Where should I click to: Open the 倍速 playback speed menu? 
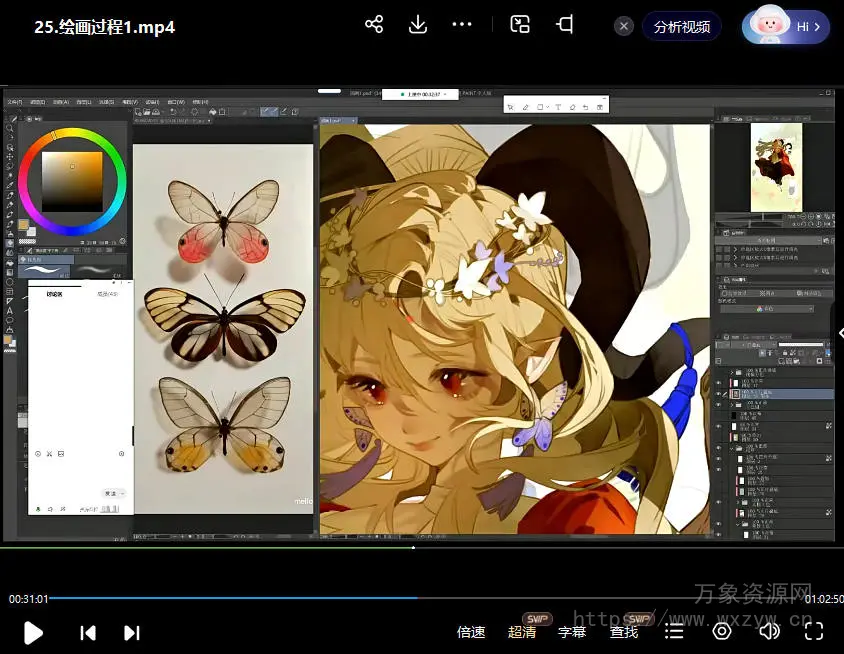[471, 632]
